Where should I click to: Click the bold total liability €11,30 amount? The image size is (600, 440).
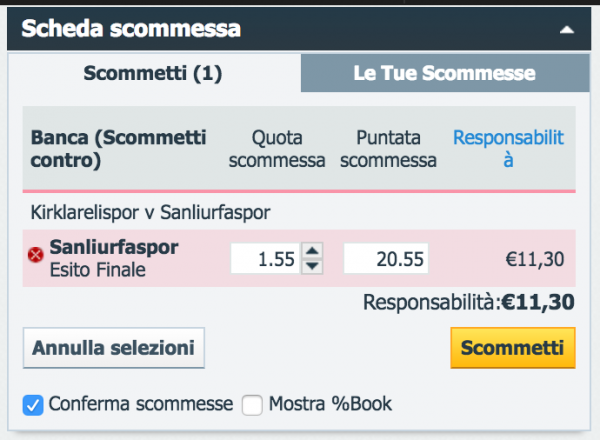pos(538,302)
